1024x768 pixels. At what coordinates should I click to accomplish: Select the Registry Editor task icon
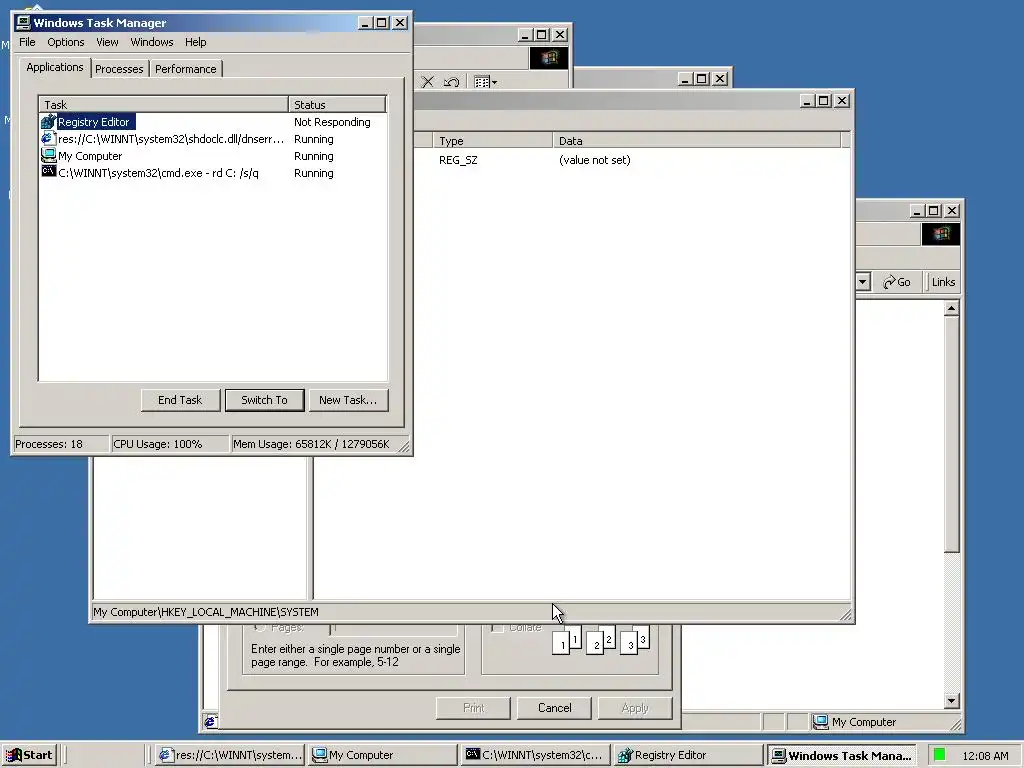pyautogui.click(x=48, y=121)
